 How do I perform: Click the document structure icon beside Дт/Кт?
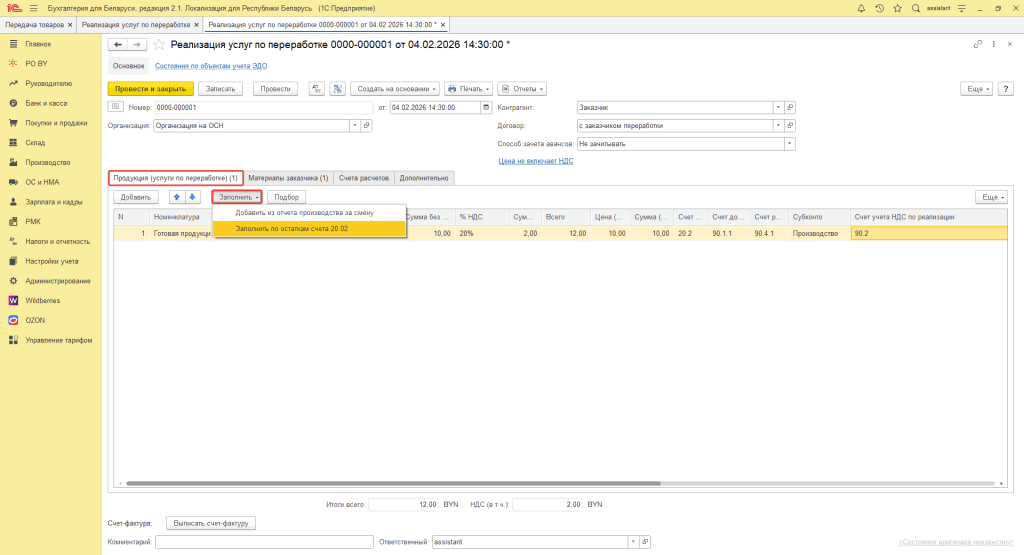(338, 89)
